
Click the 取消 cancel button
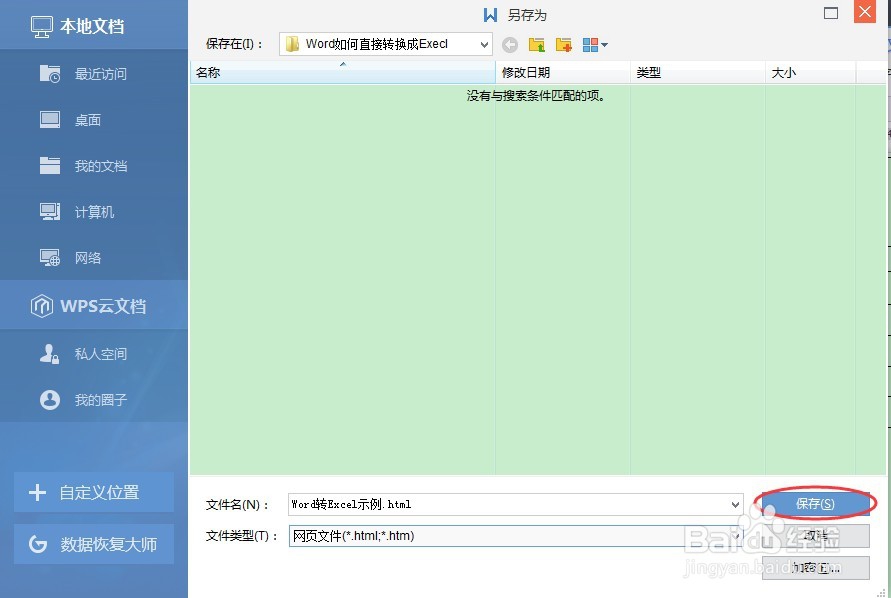pyautogui.click(x=815, y=535)
